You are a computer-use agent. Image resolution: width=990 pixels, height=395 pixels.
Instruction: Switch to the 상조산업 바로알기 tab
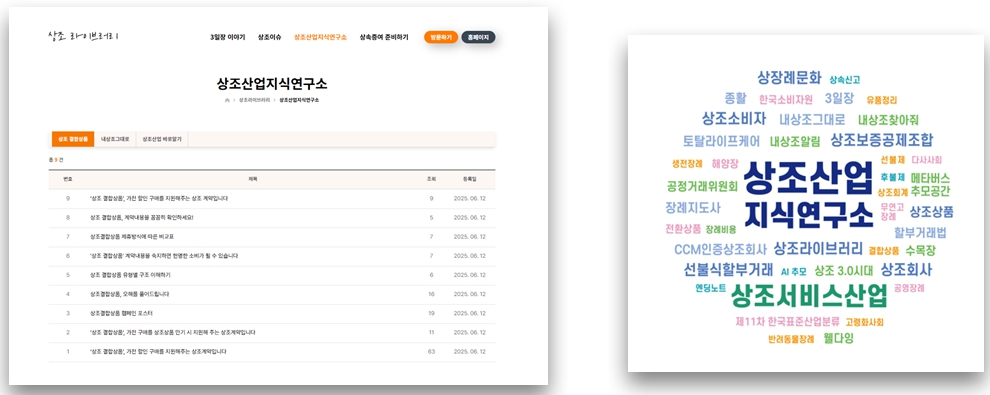coord(162,139)
